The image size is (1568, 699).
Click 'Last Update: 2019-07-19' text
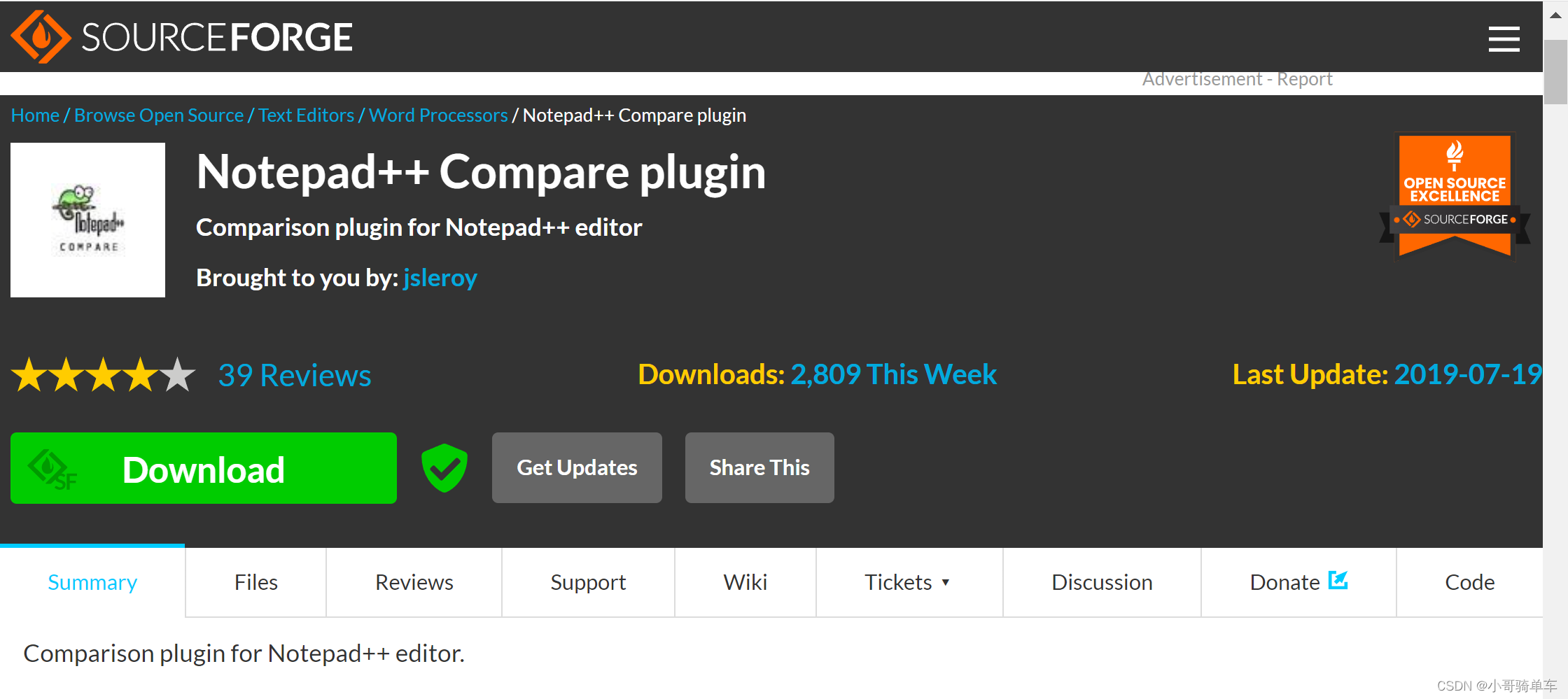click(1387, 374)
